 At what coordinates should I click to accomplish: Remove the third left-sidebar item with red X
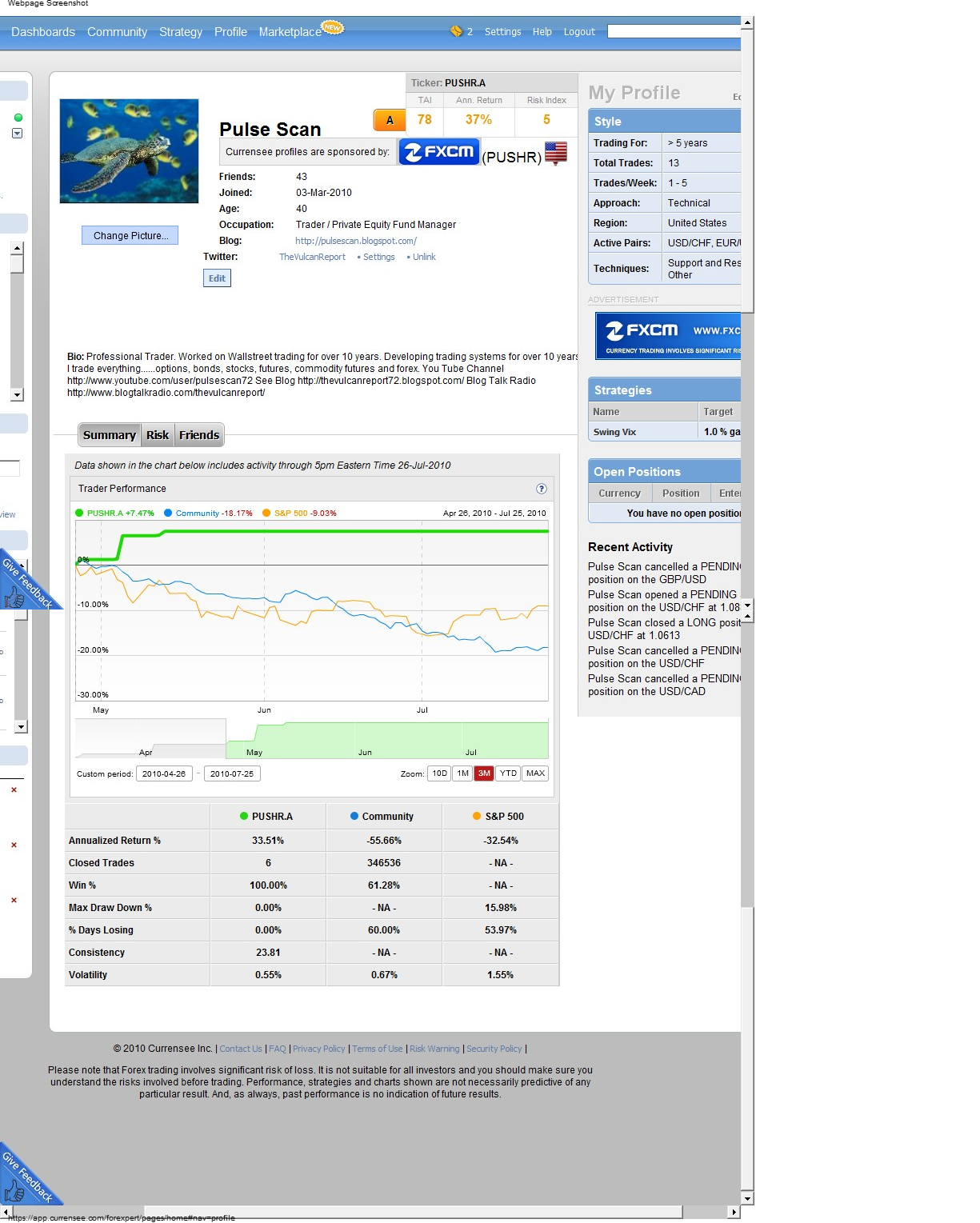tap(14, 900)
